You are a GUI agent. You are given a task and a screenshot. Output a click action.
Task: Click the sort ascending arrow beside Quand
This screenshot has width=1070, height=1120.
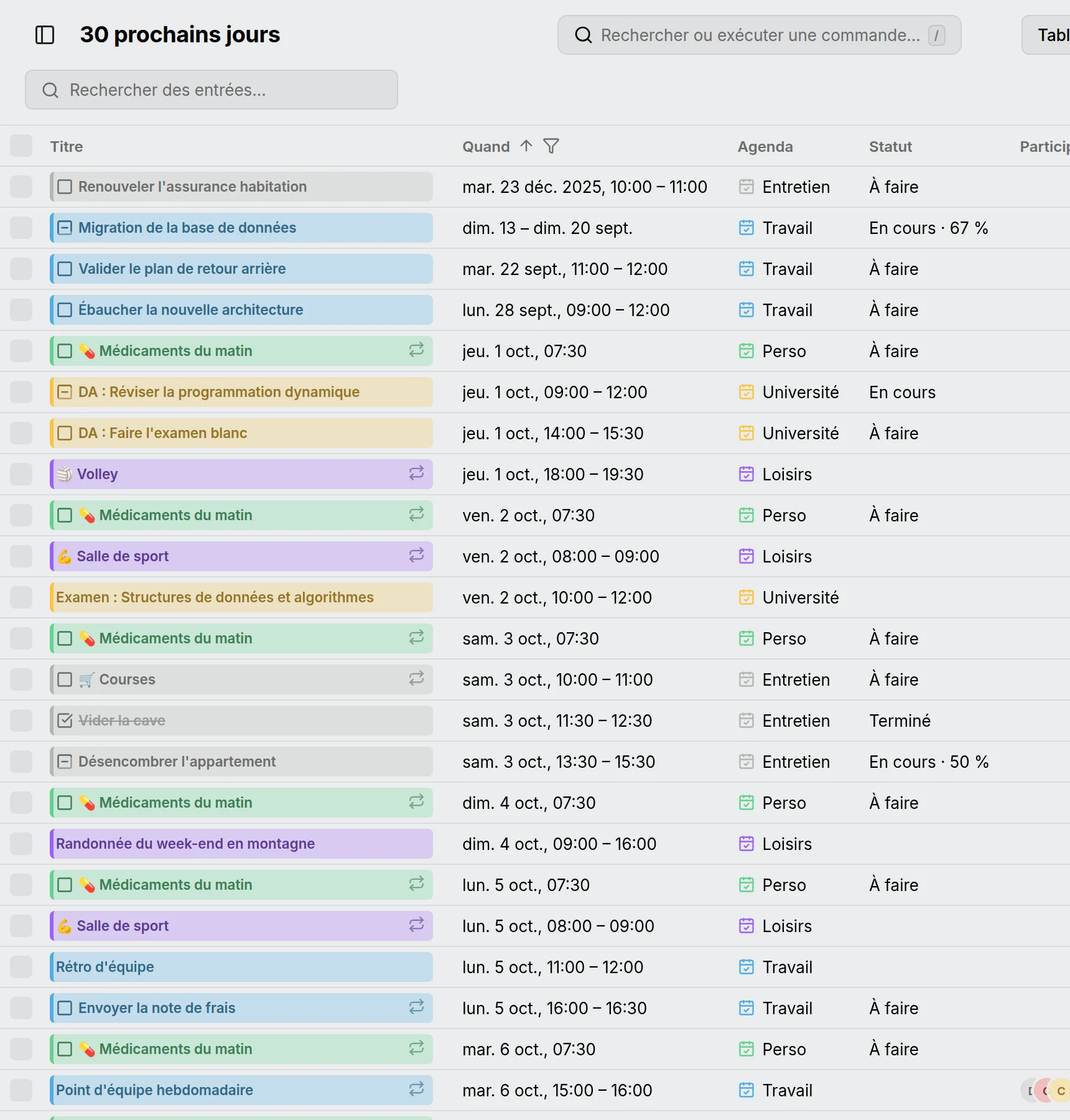[x=526, y=146]
